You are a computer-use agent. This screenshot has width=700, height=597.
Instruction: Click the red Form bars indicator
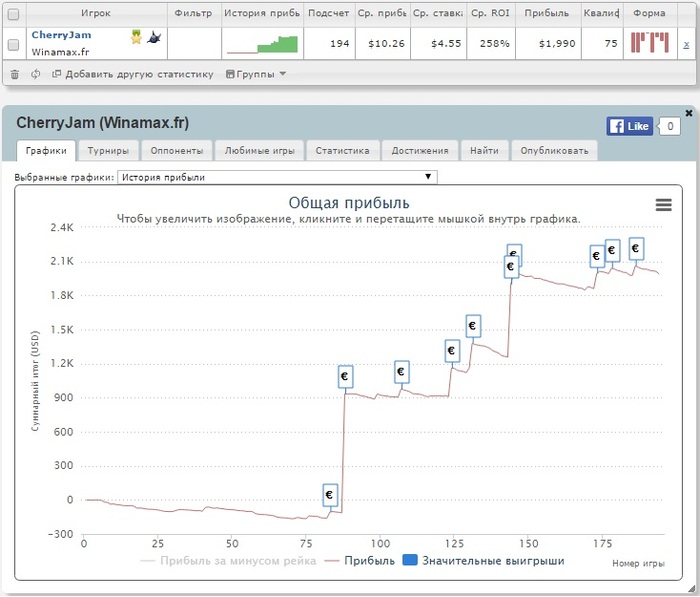[x=650, y=43]
